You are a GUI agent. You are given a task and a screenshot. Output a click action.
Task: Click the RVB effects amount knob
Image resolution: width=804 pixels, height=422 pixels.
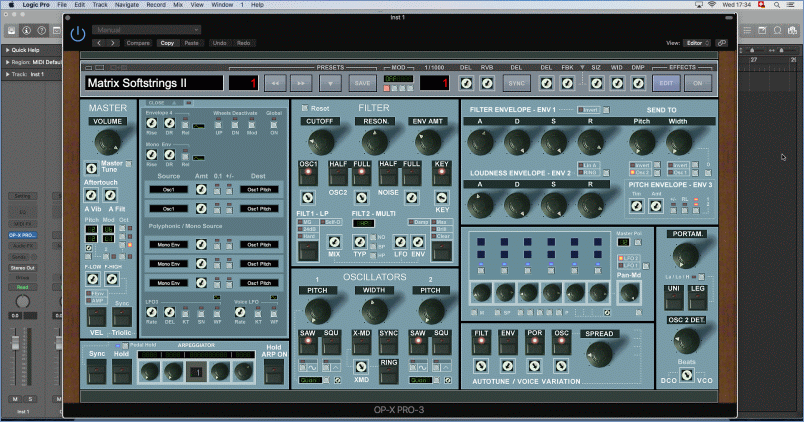pyautogui.click(x=487, y=83)
